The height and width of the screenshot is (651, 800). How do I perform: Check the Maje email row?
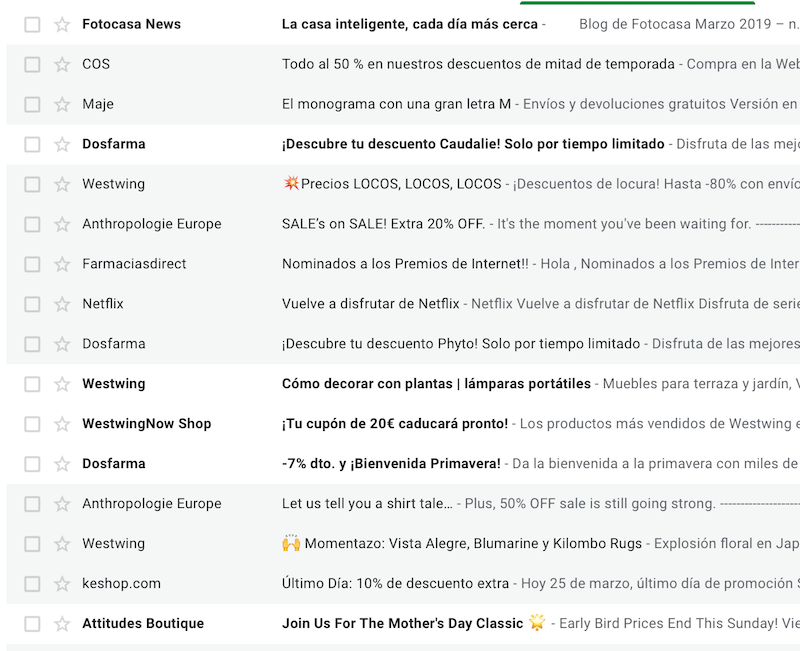[x=32, y=105]
